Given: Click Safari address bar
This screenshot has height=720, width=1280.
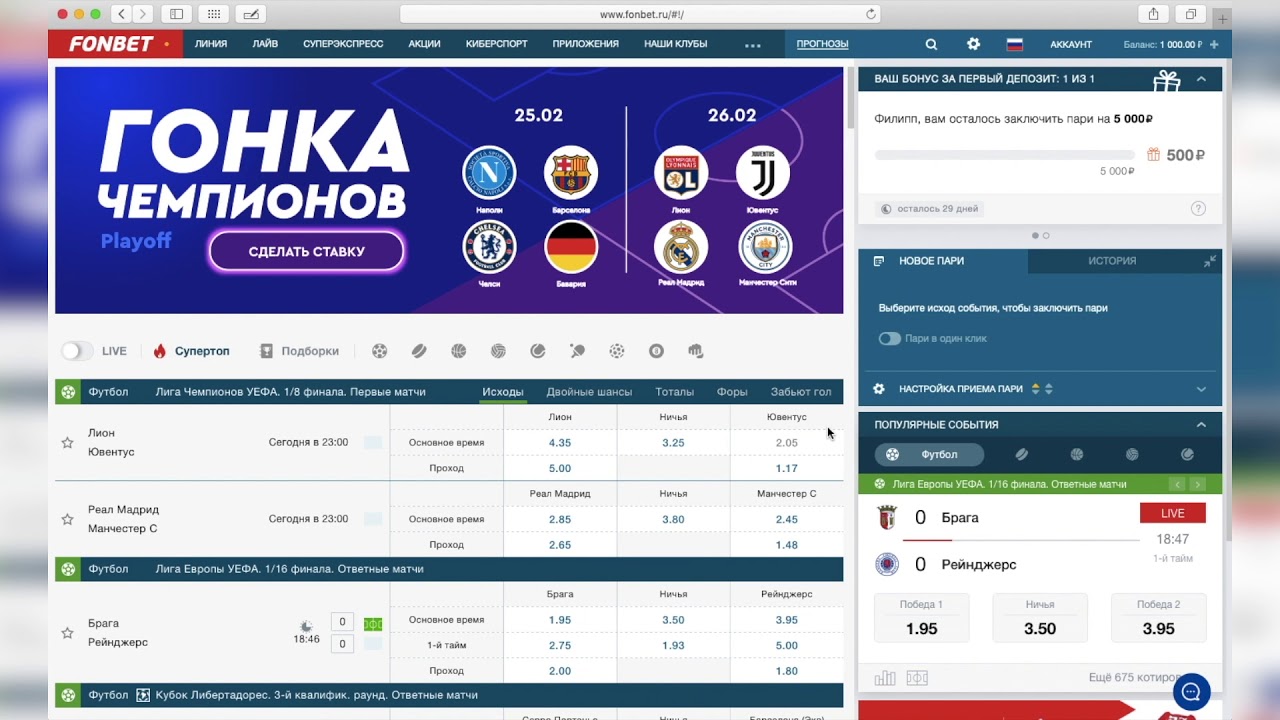Looking at the screenshot, I should [x=640, y=14].
